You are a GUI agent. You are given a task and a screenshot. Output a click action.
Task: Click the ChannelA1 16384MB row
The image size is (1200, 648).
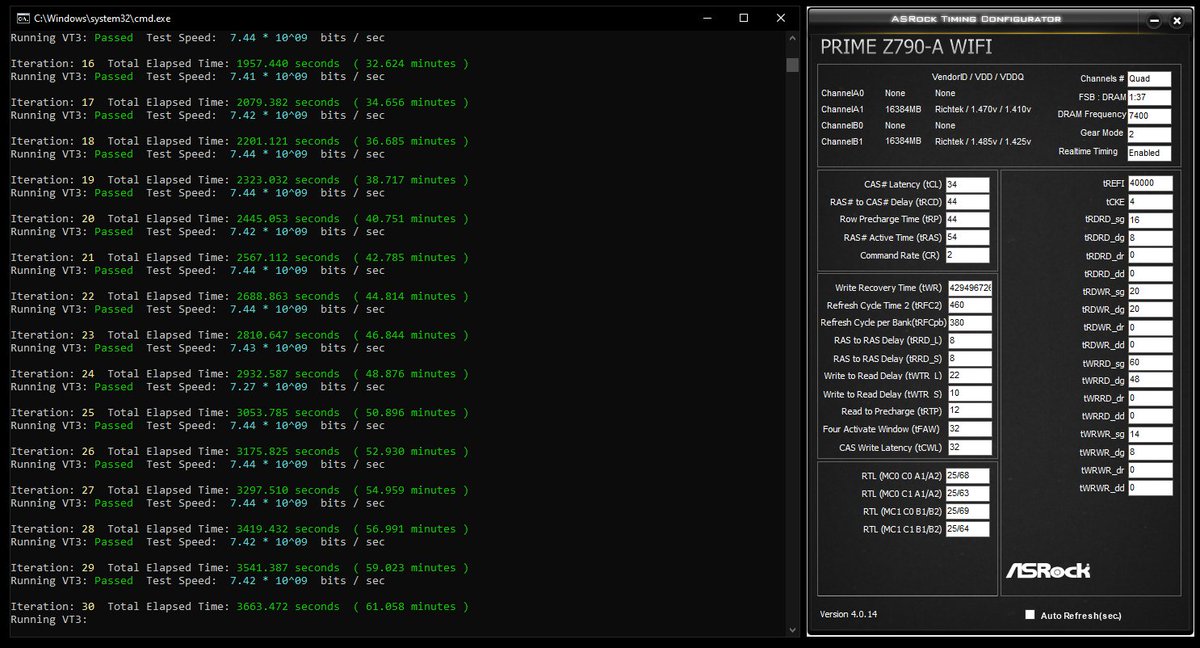pos(926,109)
